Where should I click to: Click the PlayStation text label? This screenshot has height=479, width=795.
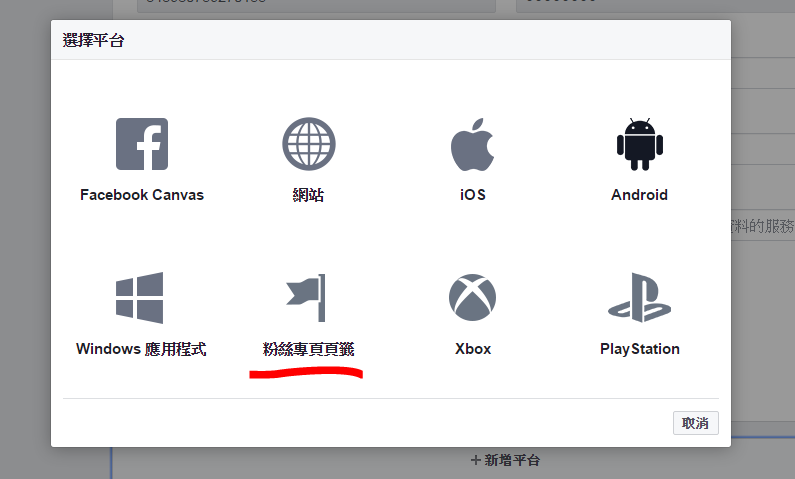(x=639, y=349)
